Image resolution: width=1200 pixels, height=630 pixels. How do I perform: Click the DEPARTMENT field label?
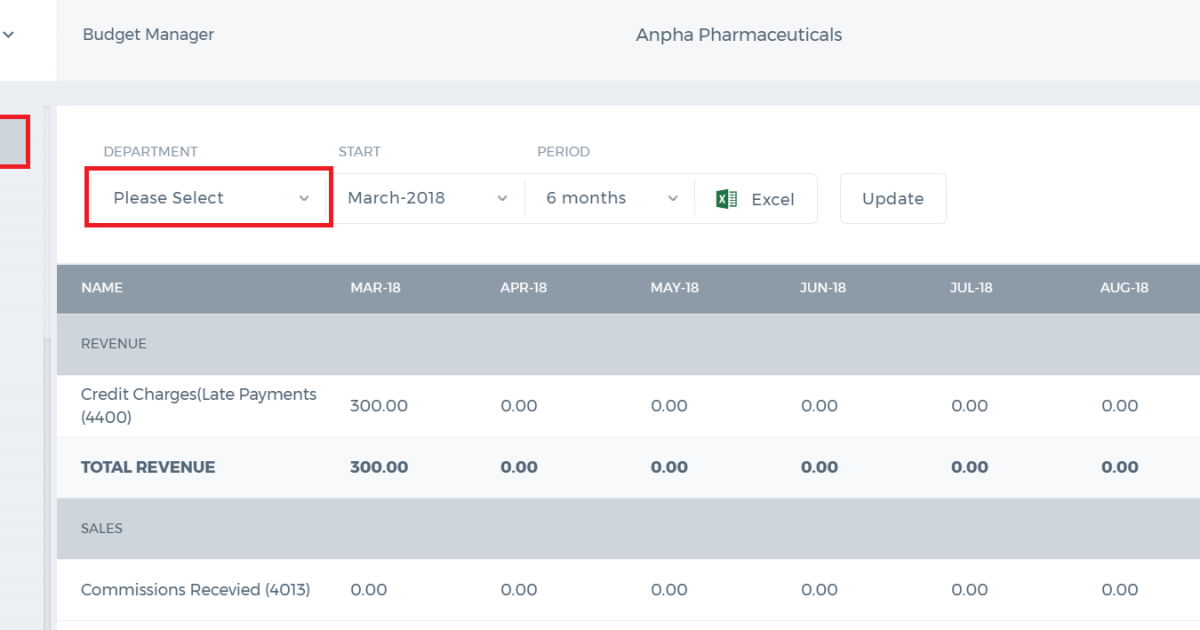[x=151, y=152]
